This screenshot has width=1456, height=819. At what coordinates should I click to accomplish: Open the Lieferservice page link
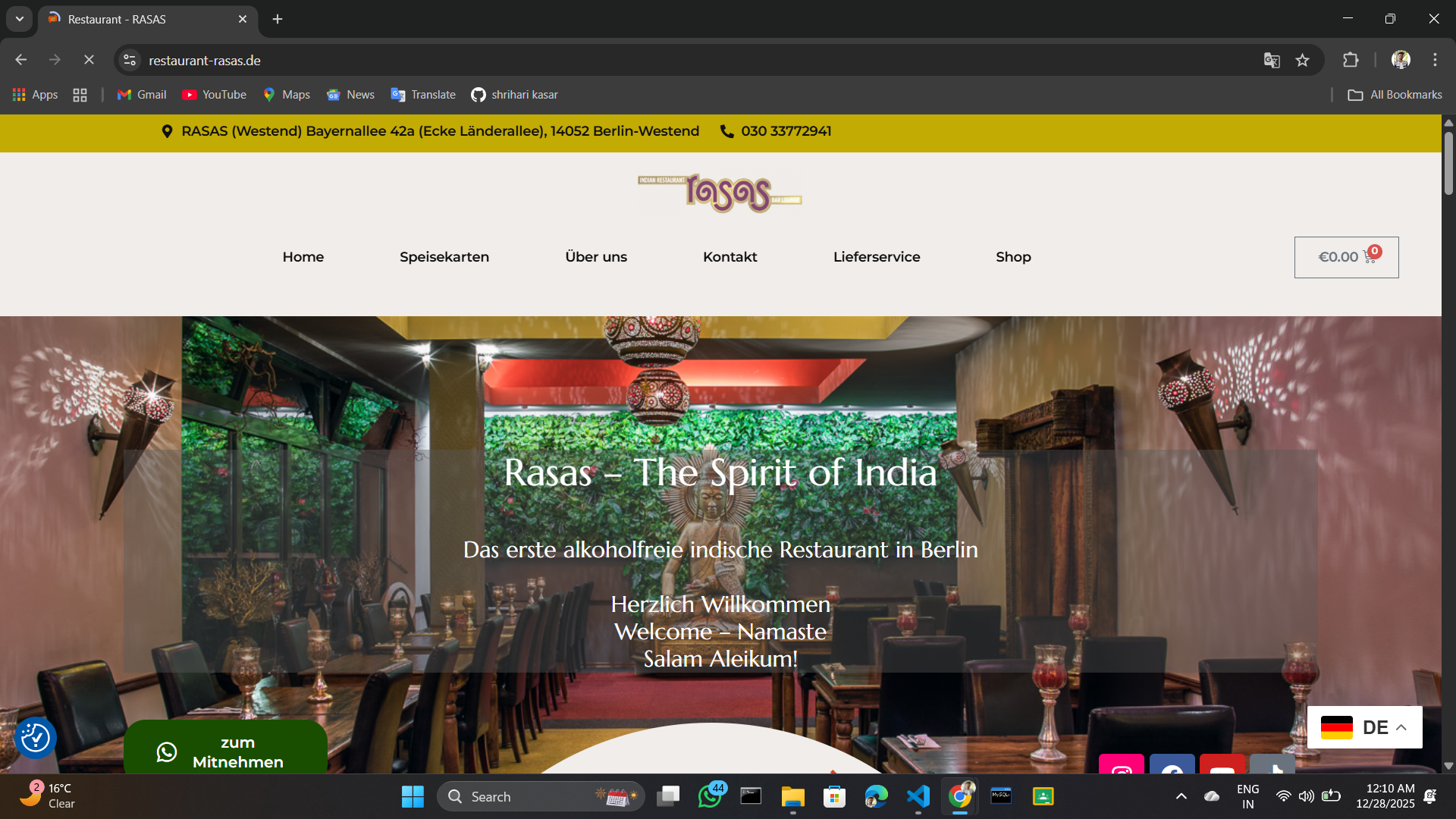tap(876, 257)
